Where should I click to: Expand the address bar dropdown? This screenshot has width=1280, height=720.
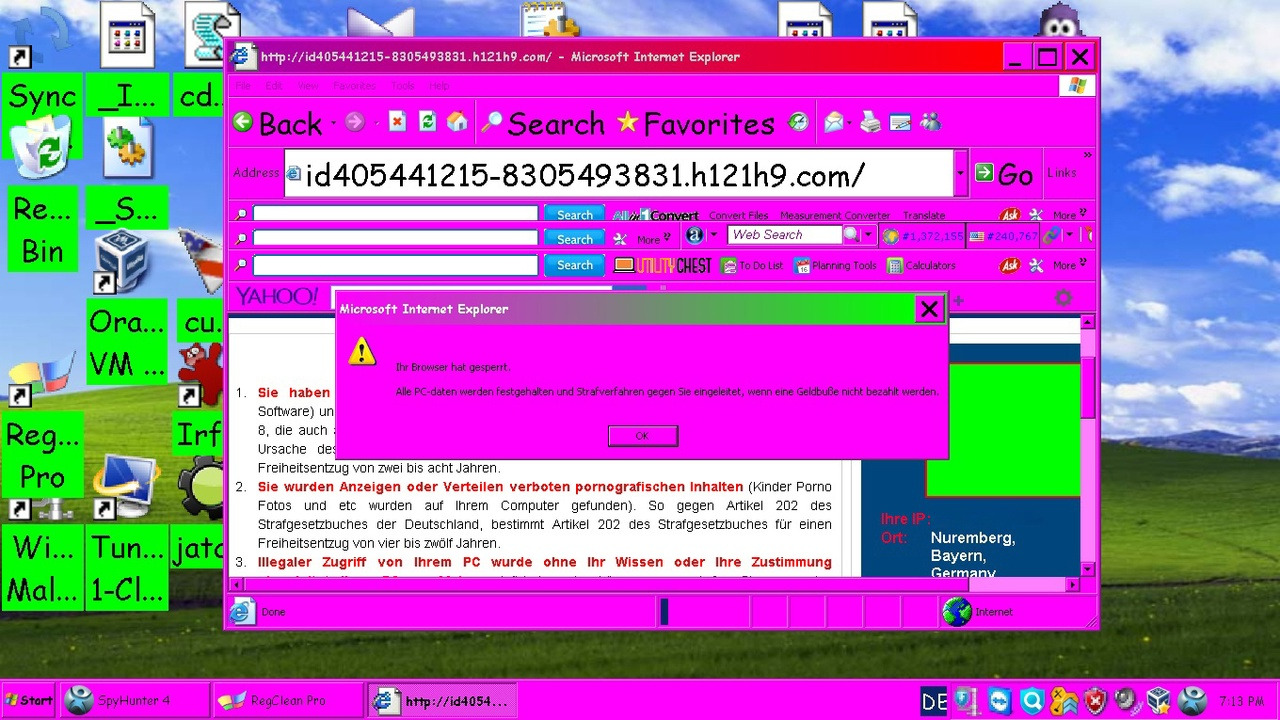click(x=960, y=174)
